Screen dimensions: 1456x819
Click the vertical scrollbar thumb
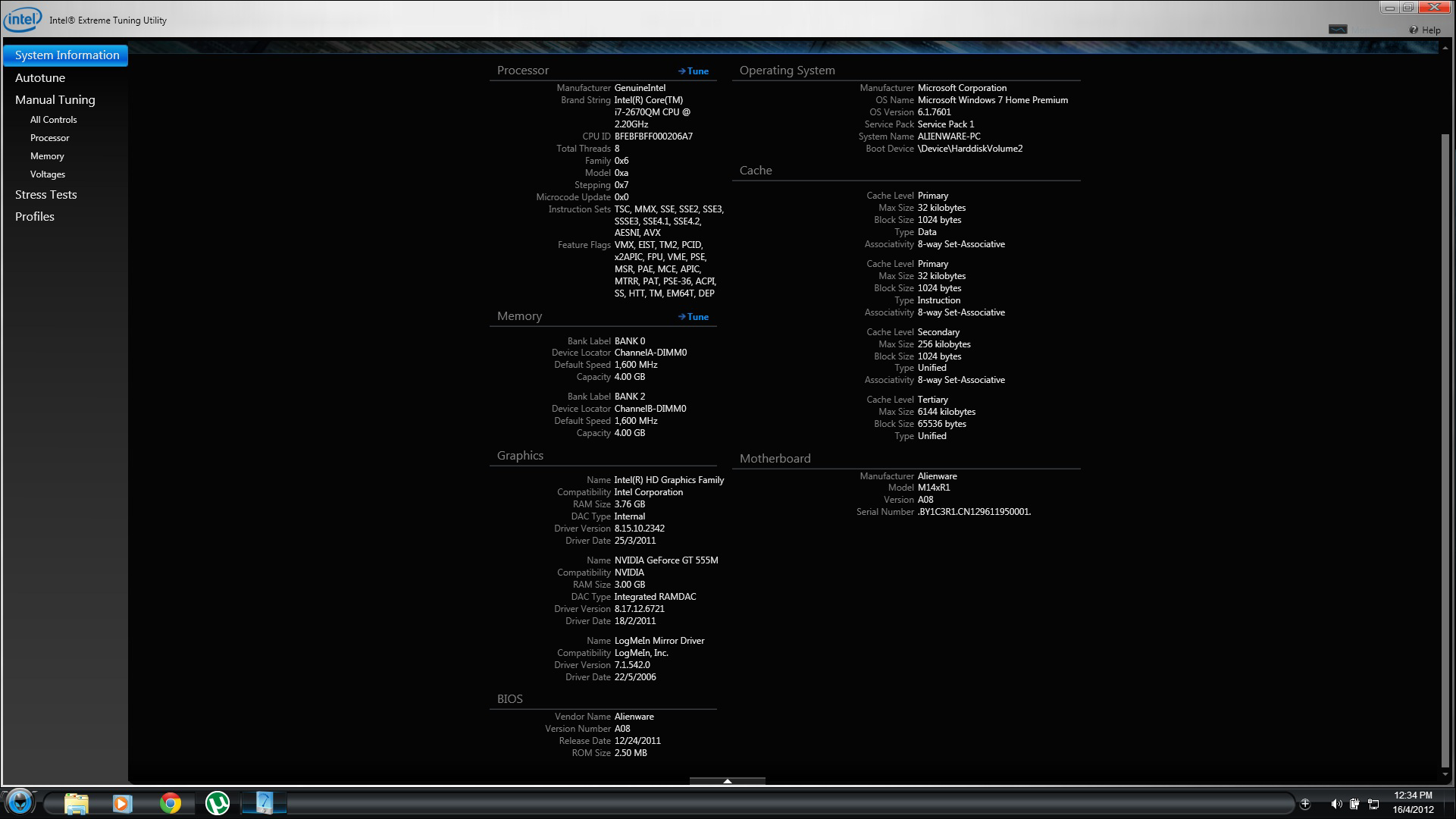point(1445,451)
